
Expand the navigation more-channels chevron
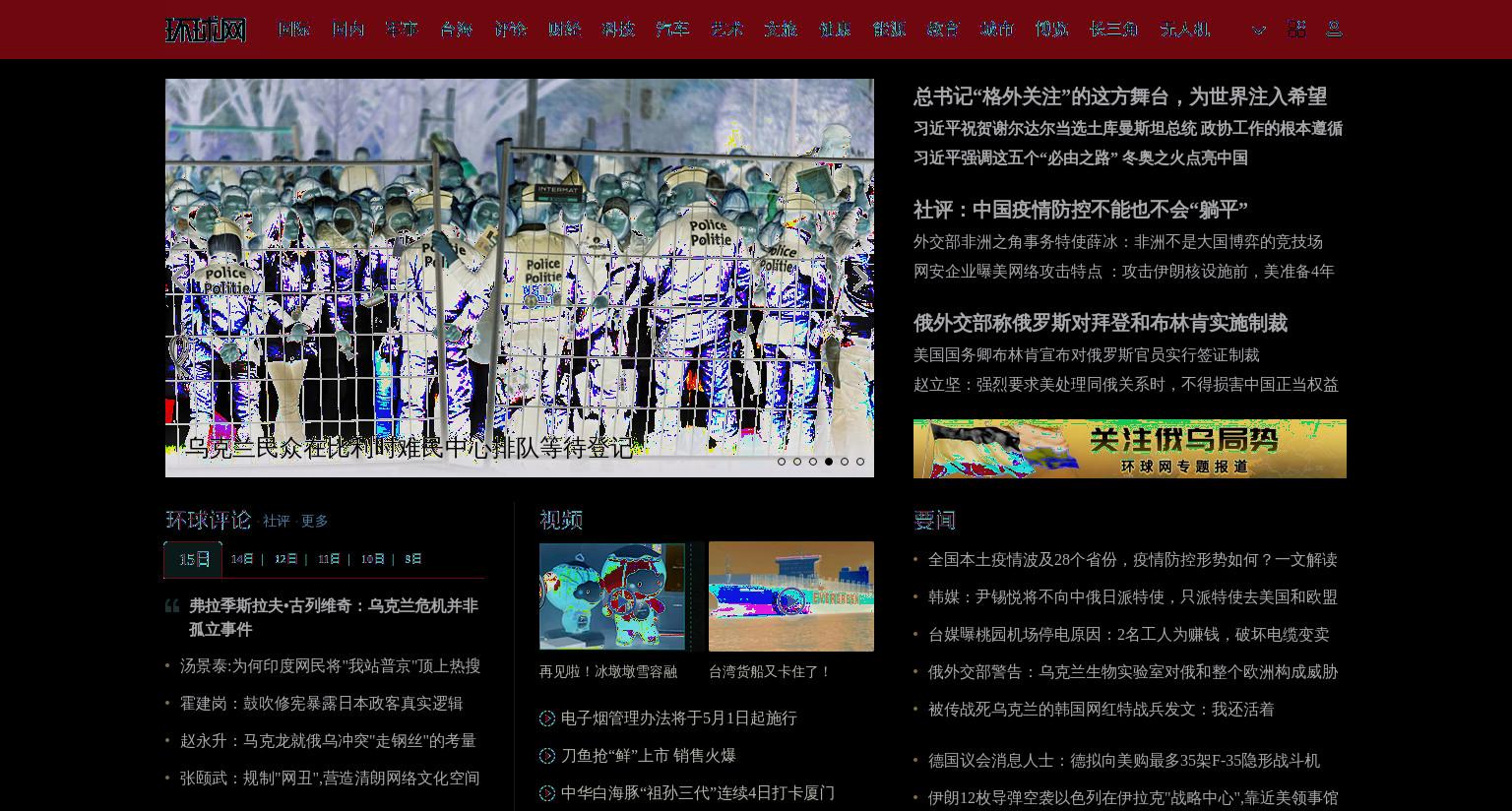click(1258, 31)
